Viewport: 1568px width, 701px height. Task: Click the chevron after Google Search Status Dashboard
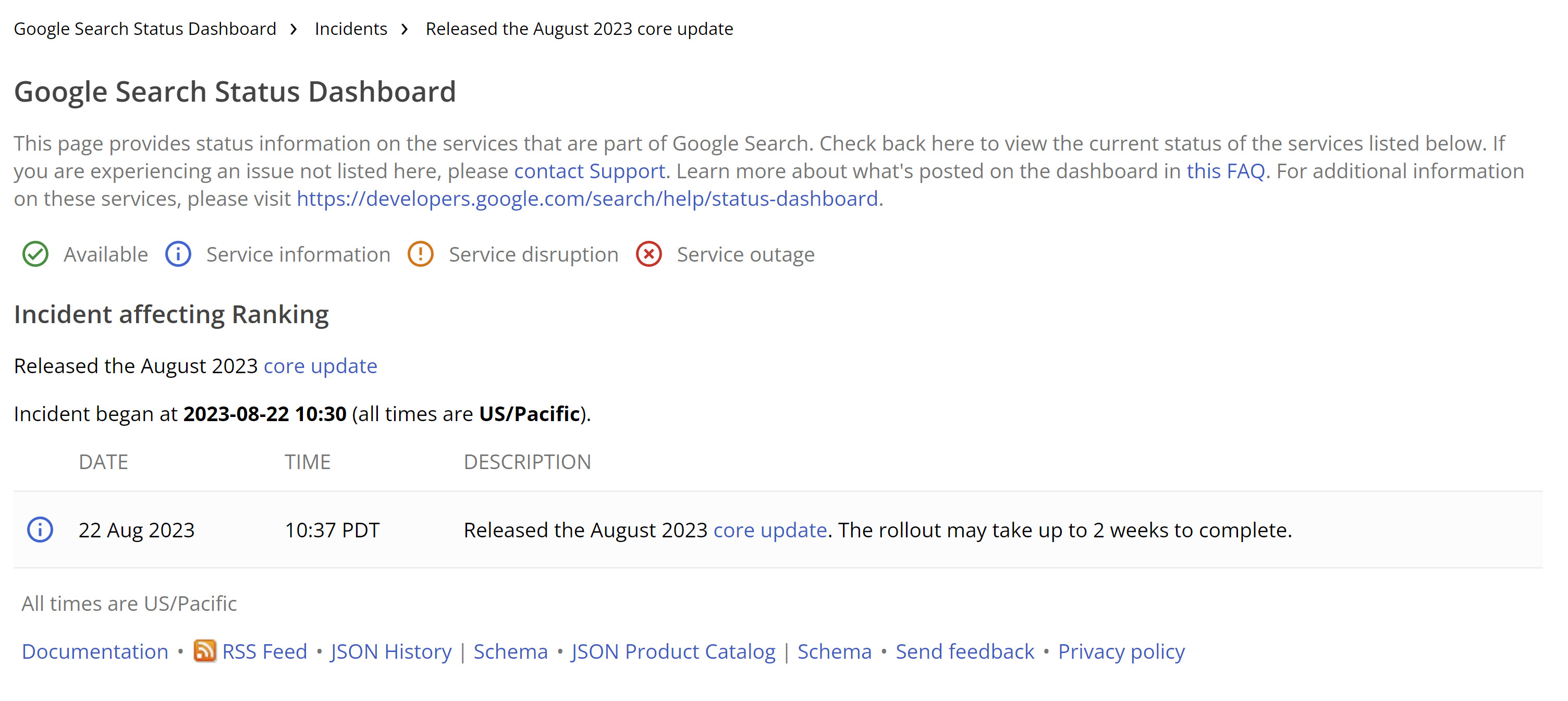pyautogui.click(x=295, y=29)
